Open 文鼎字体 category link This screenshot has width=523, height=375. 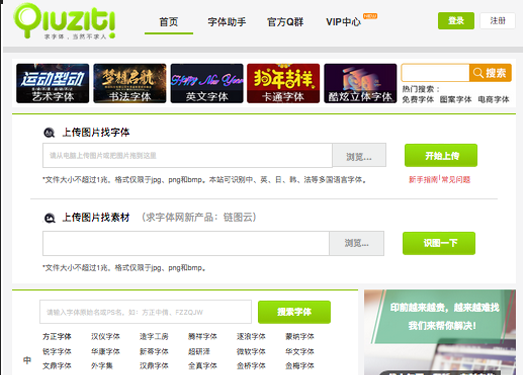57,366
